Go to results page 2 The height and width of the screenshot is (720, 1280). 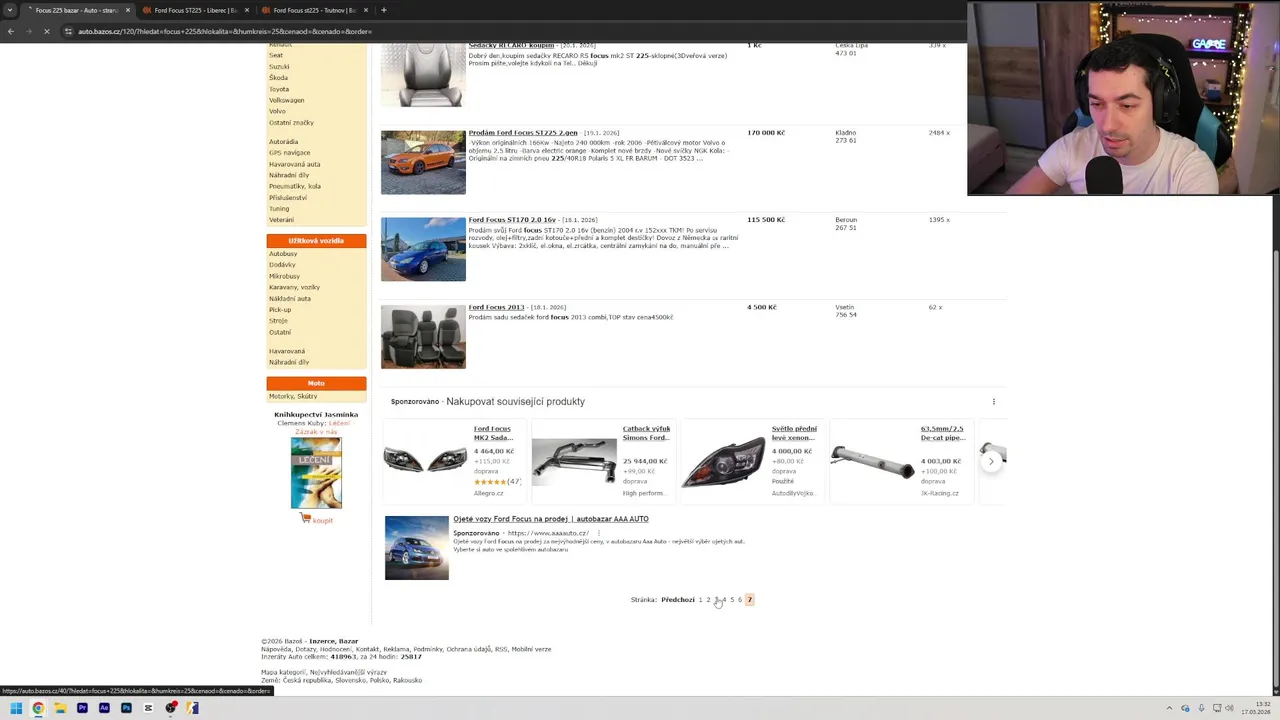coord(708,600)
